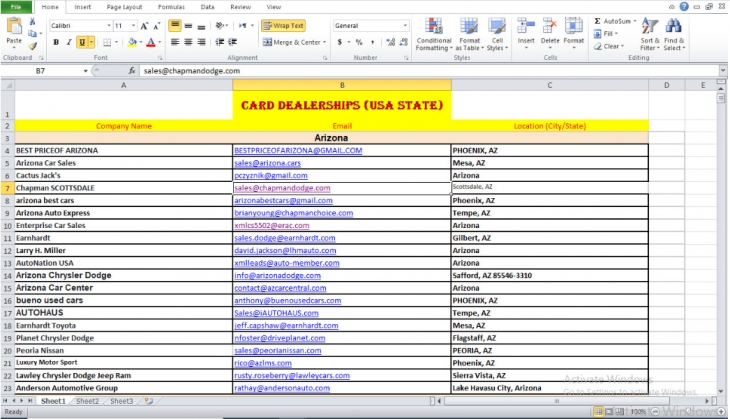Click Find & Select binoculars icon
This screenshot has height=419, width=730.
pos(673,27)
